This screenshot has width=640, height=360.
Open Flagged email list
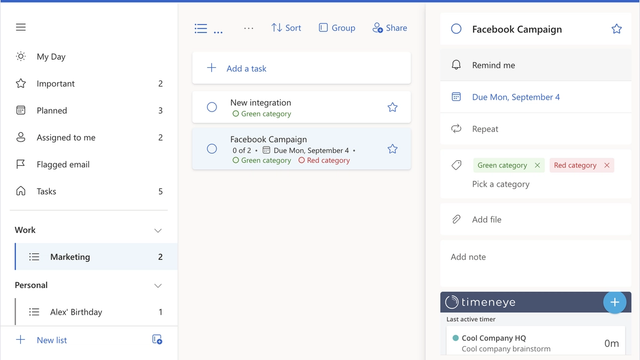pyautogui.click(x=89, y=164)
